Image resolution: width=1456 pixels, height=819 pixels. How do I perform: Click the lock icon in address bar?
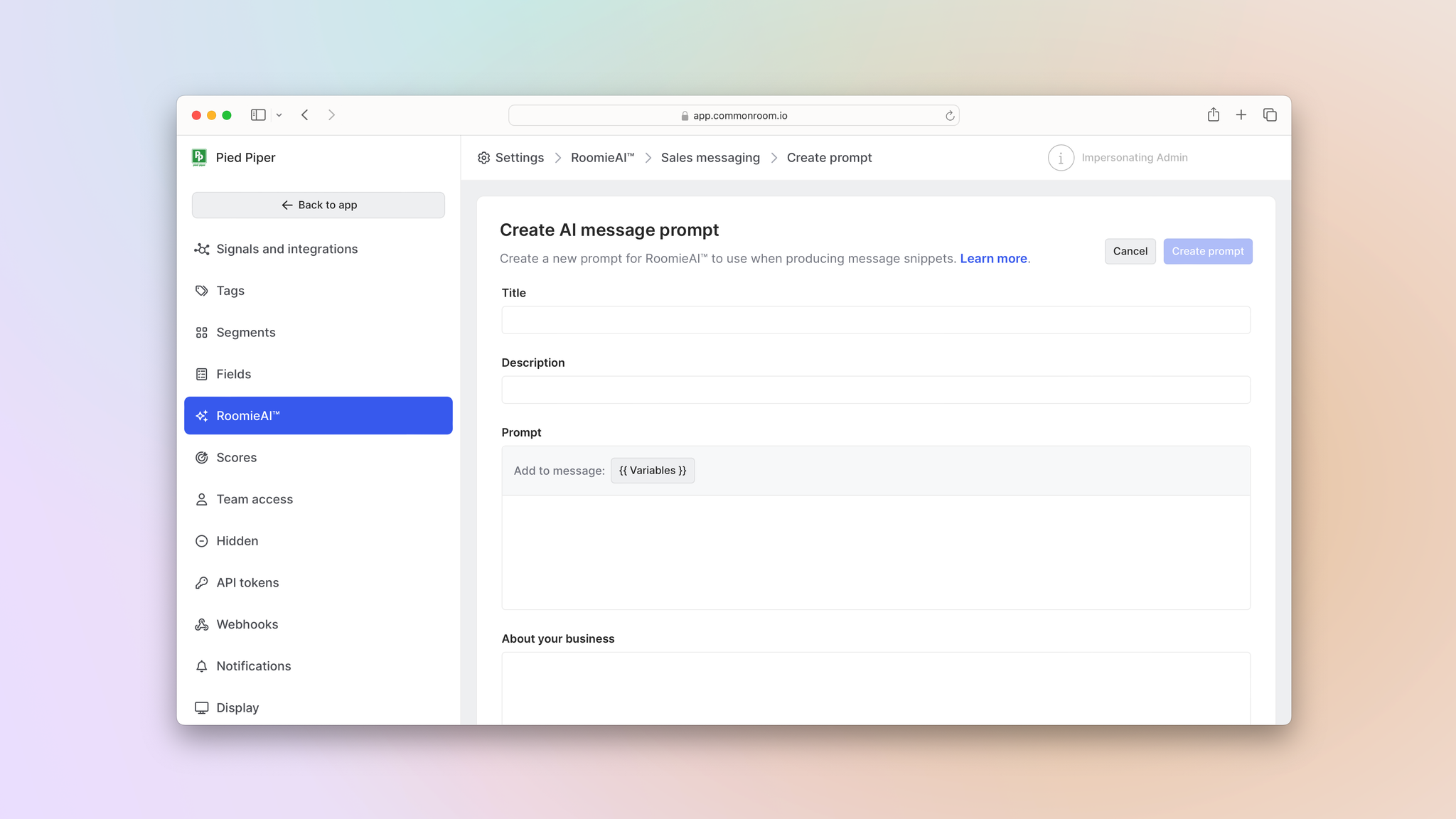click(x=685, y=116)
